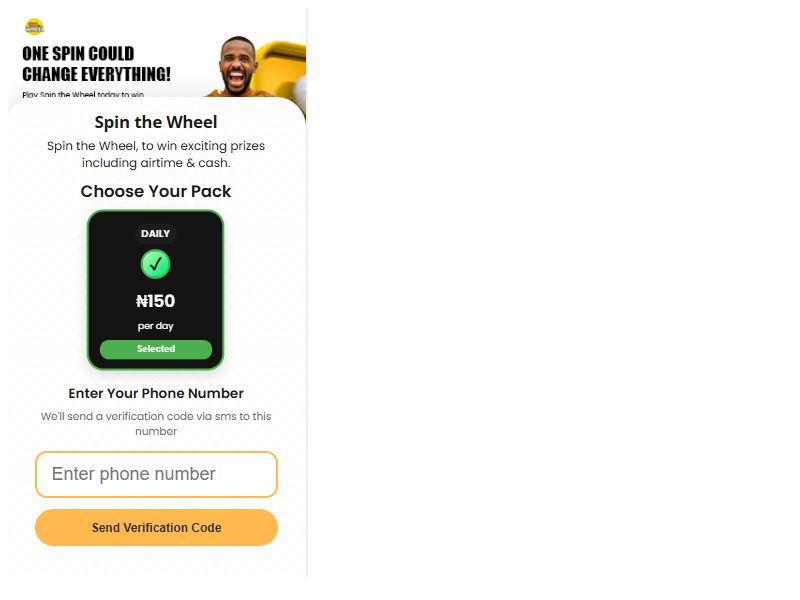800x600 pixels.
Task: Click the yellow object behind the man
Action: click(x=282, y=69)
